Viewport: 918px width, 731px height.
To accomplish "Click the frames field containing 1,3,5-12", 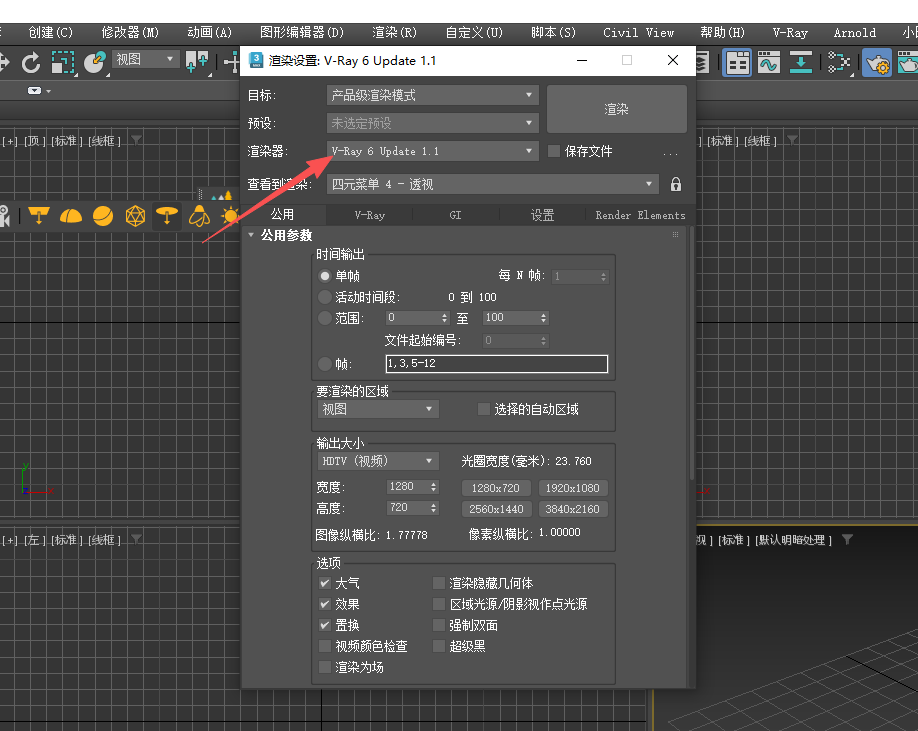I will click(x=496, y=363).
